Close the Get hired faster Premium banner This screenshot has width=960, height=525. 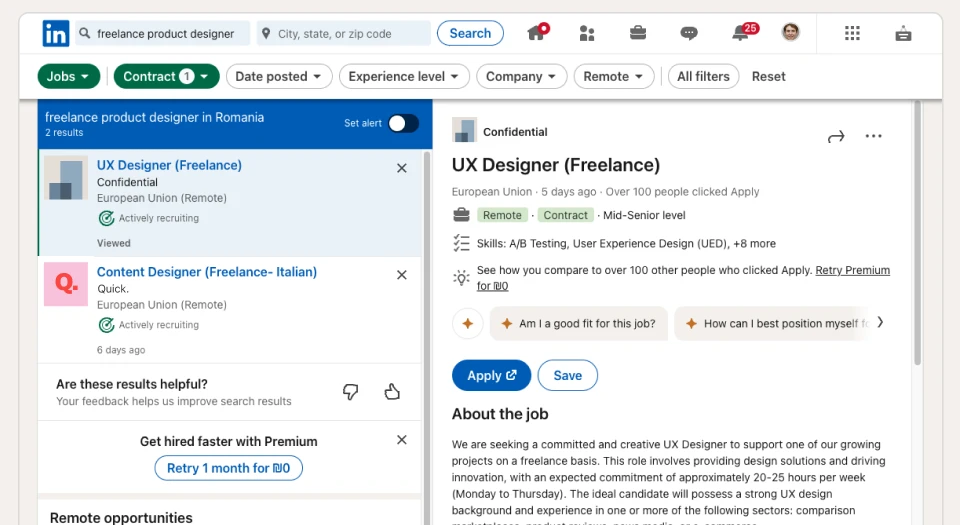click(402, 440)
